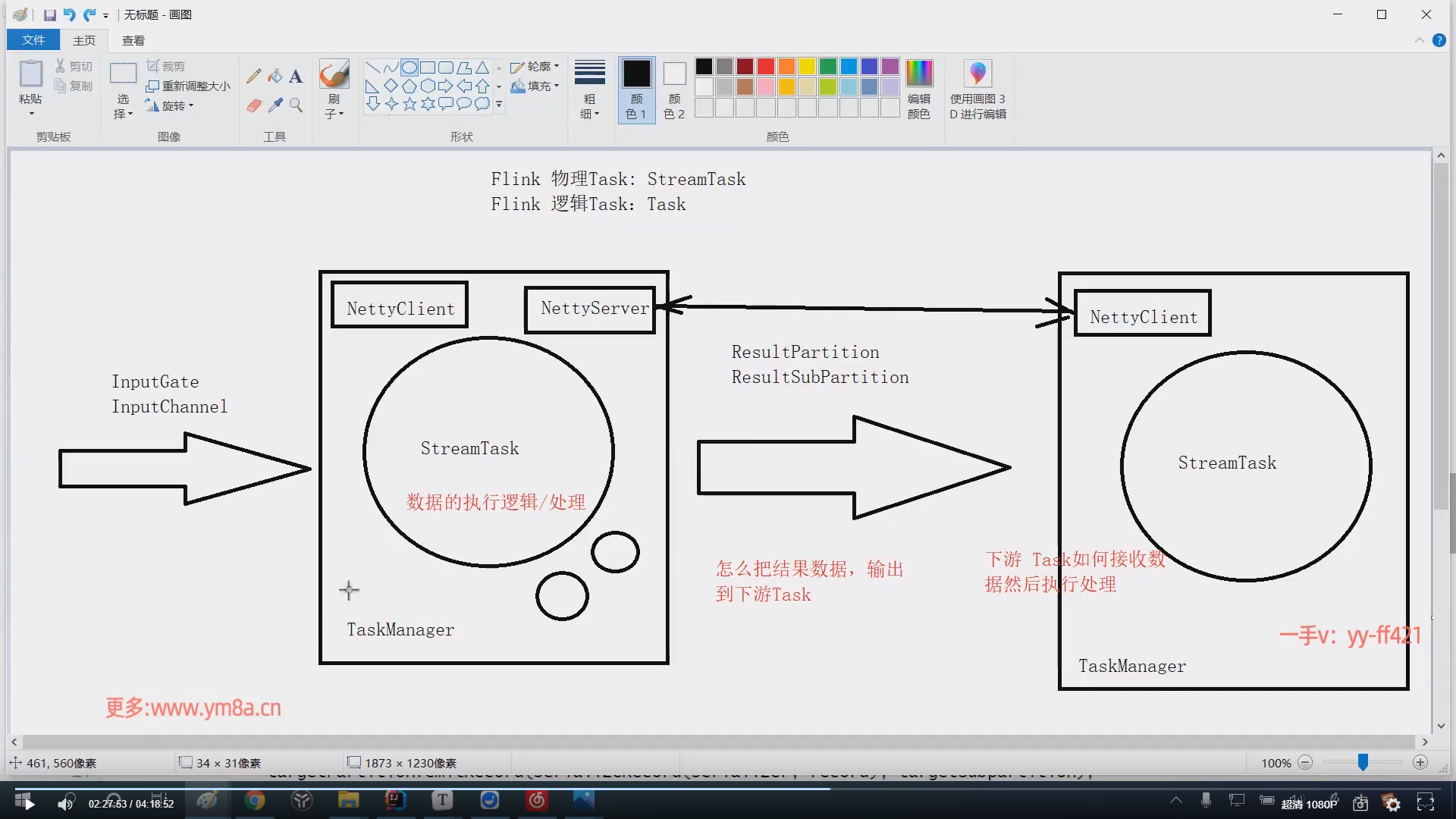Switch to the View ribbon tab
Screen dimensions: 1456x819
click(x=133, y=40)
